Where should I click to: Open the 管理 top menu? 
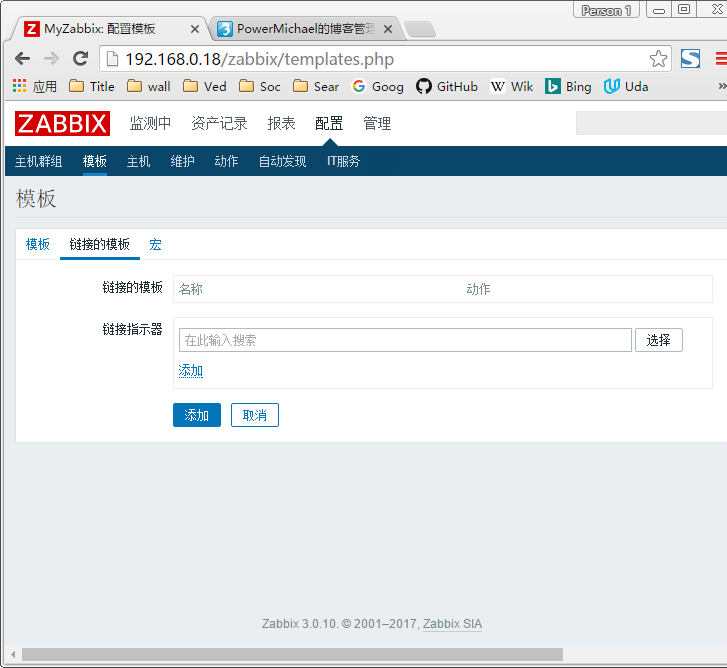tap(377, 123)
